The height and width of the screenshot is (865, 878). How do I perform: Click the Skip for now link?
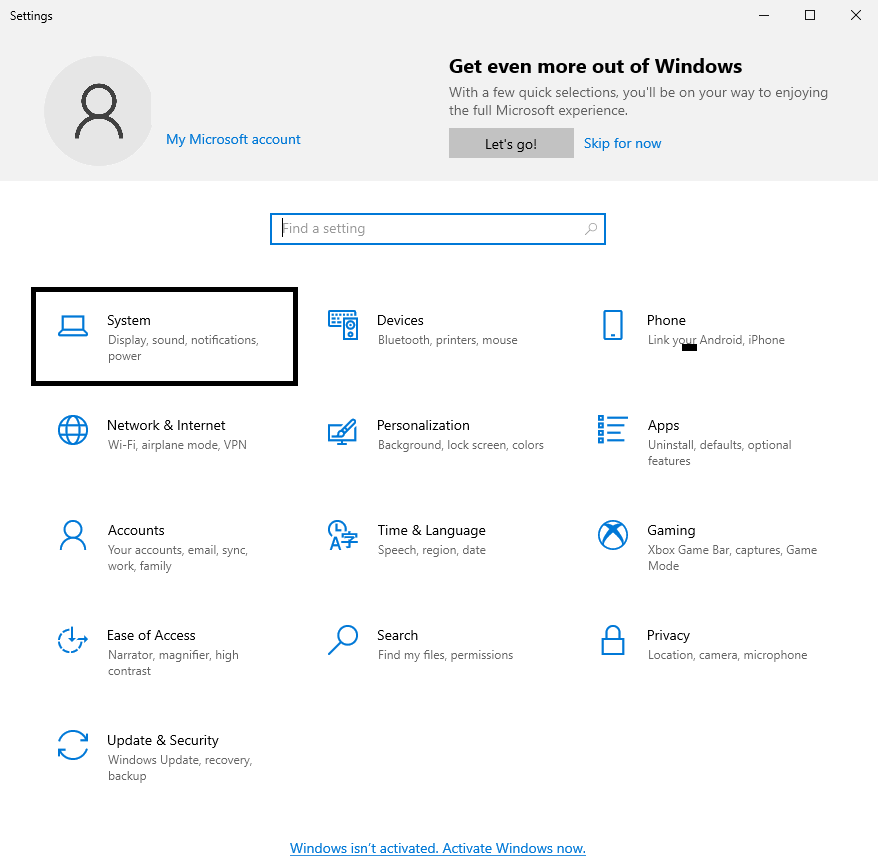pyautogui.click(x=622, y=143)
